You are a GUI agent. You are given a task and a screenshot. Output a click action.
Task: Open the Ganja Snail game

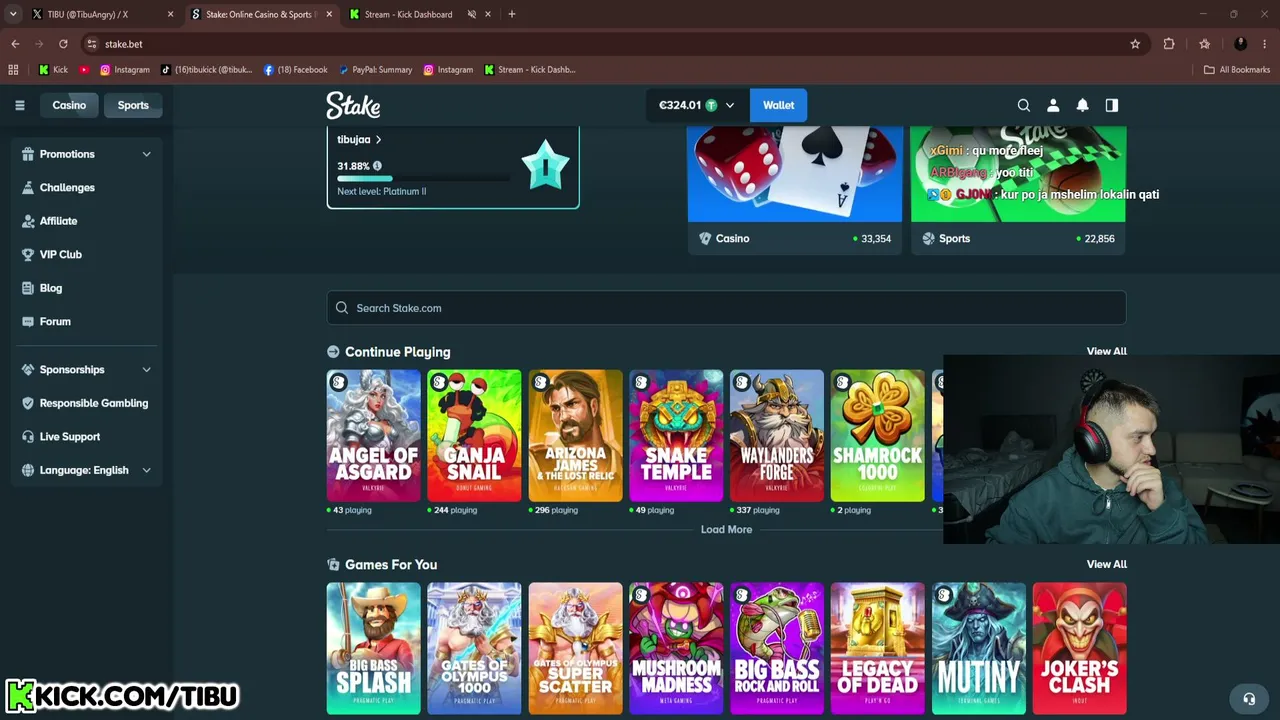[474, 436]
